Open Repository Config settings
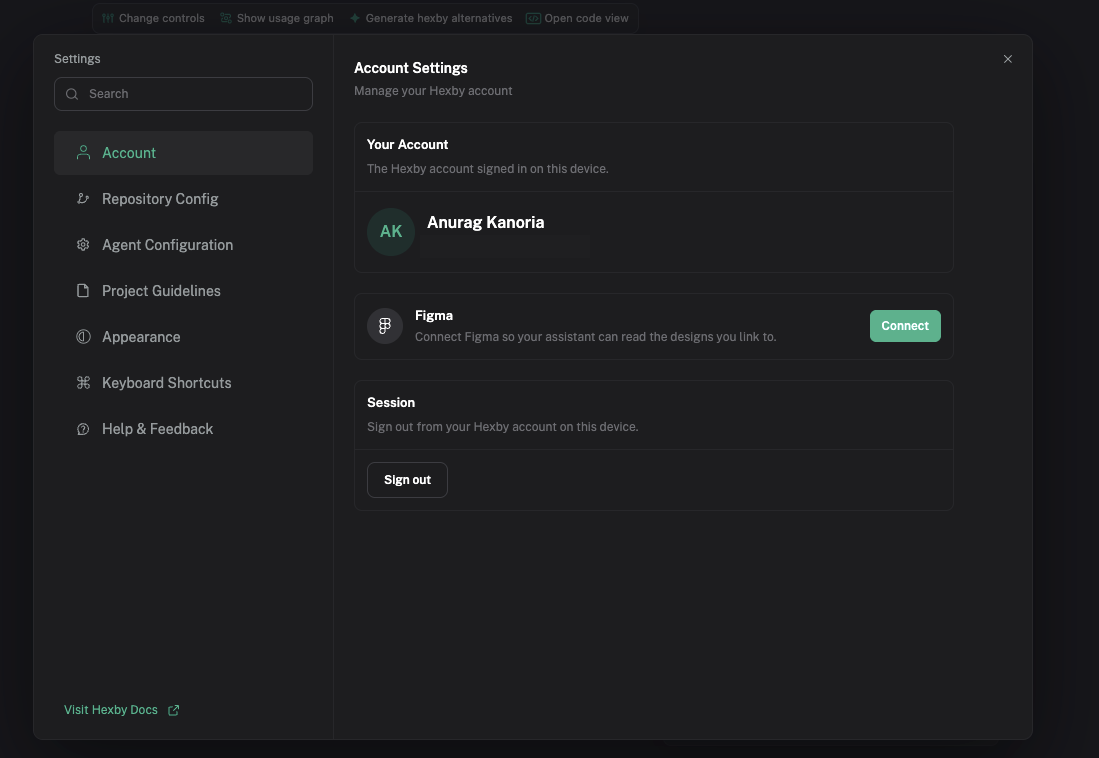Image resolution: width=1099 pixels, height=758 pixels. 184,199
